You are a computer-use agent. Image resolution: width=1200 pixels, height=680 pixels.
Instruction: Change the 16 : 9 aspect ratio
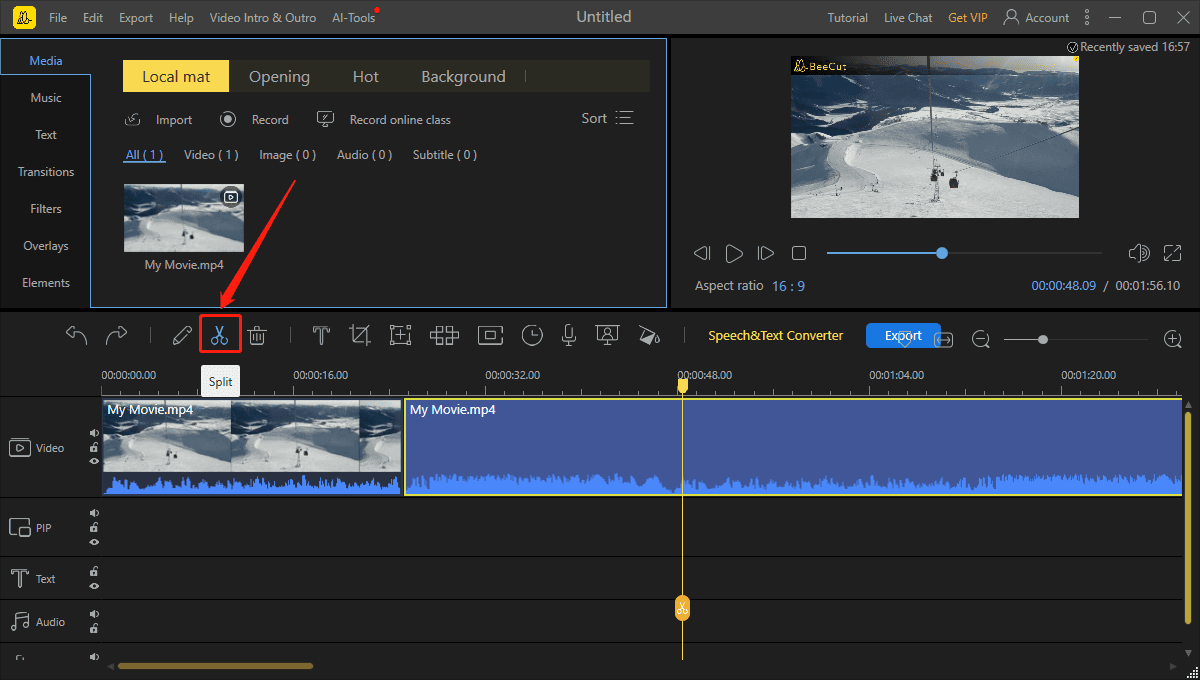tap(788, 286)
